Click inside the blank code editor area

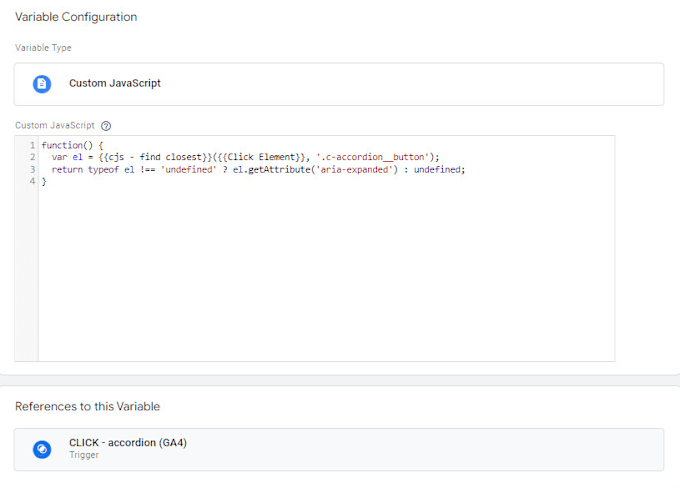(326, 273)
